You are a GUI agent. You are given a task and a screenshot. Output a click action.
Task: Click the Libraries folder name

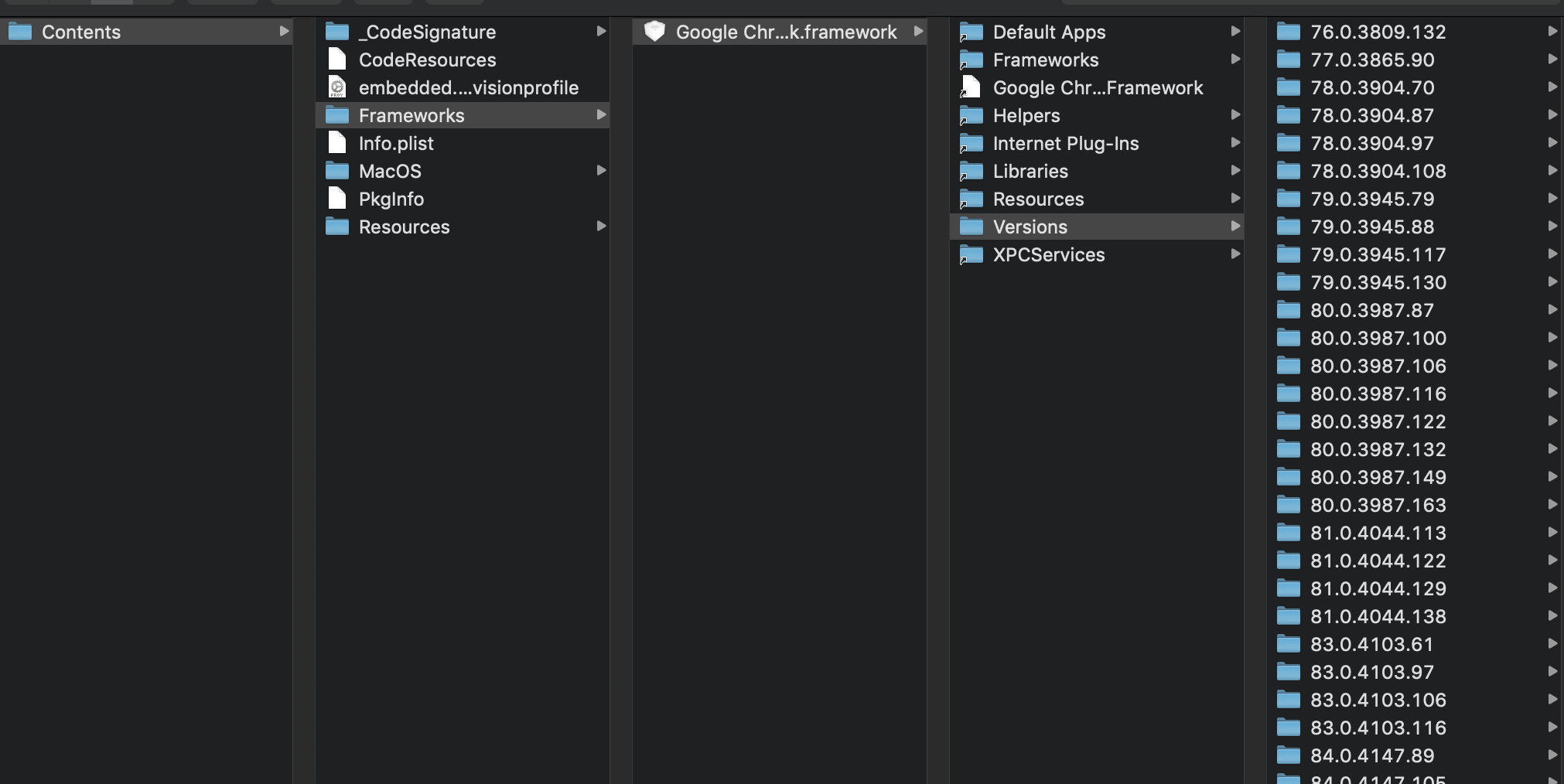point(1030,171)
